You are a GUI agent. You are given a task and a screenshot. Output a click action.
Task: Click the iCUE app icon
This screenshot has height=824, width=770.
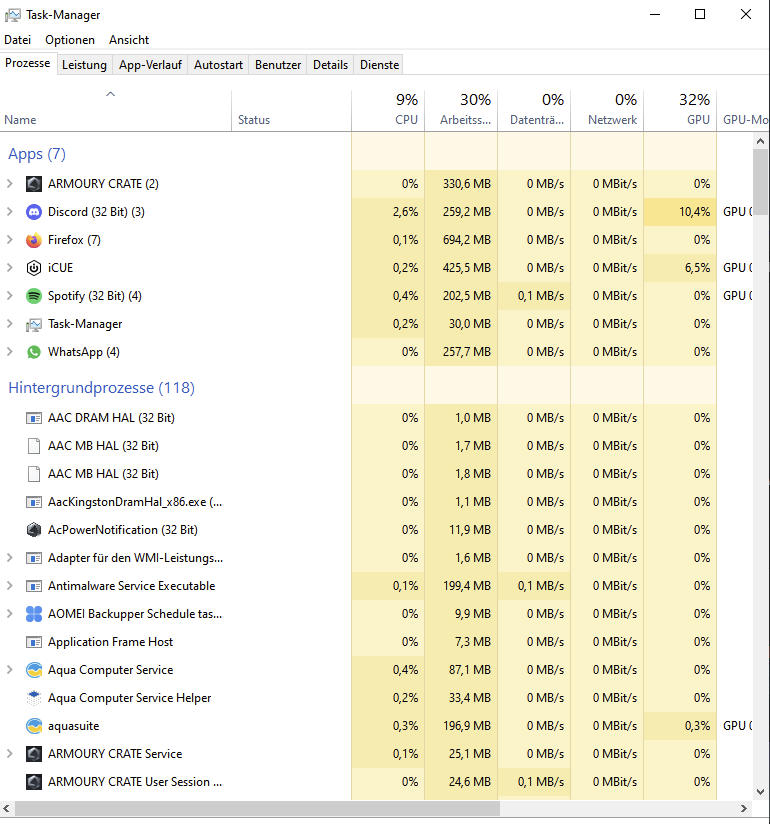coord(34,268)
